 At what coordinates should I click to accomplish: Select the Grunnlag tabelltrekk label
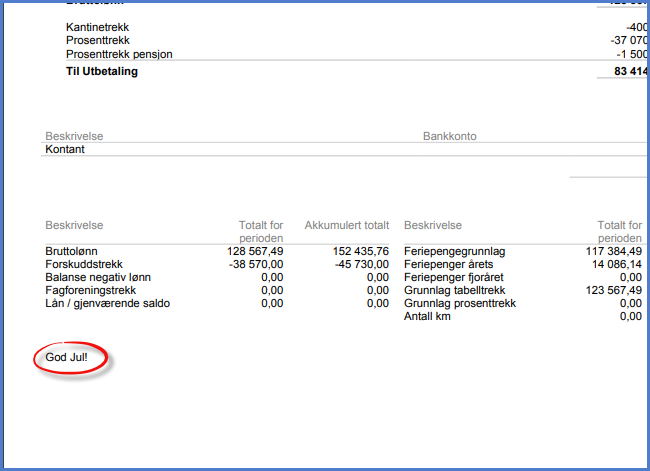(454, 290)
